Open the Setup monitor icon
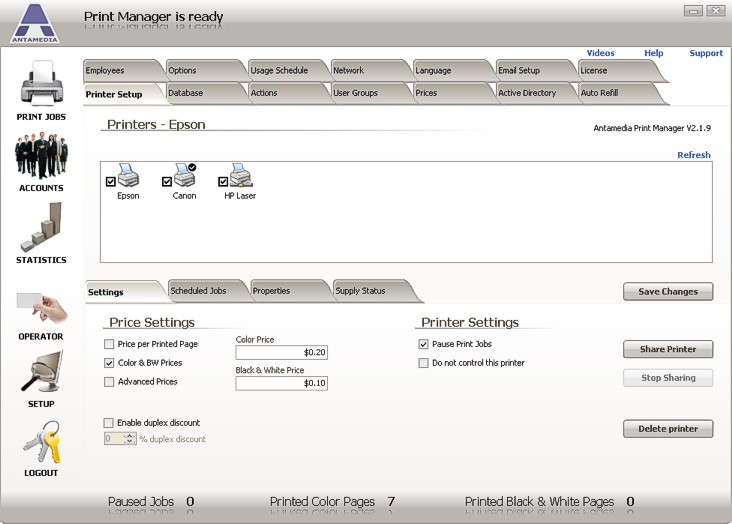 point(41,371)
